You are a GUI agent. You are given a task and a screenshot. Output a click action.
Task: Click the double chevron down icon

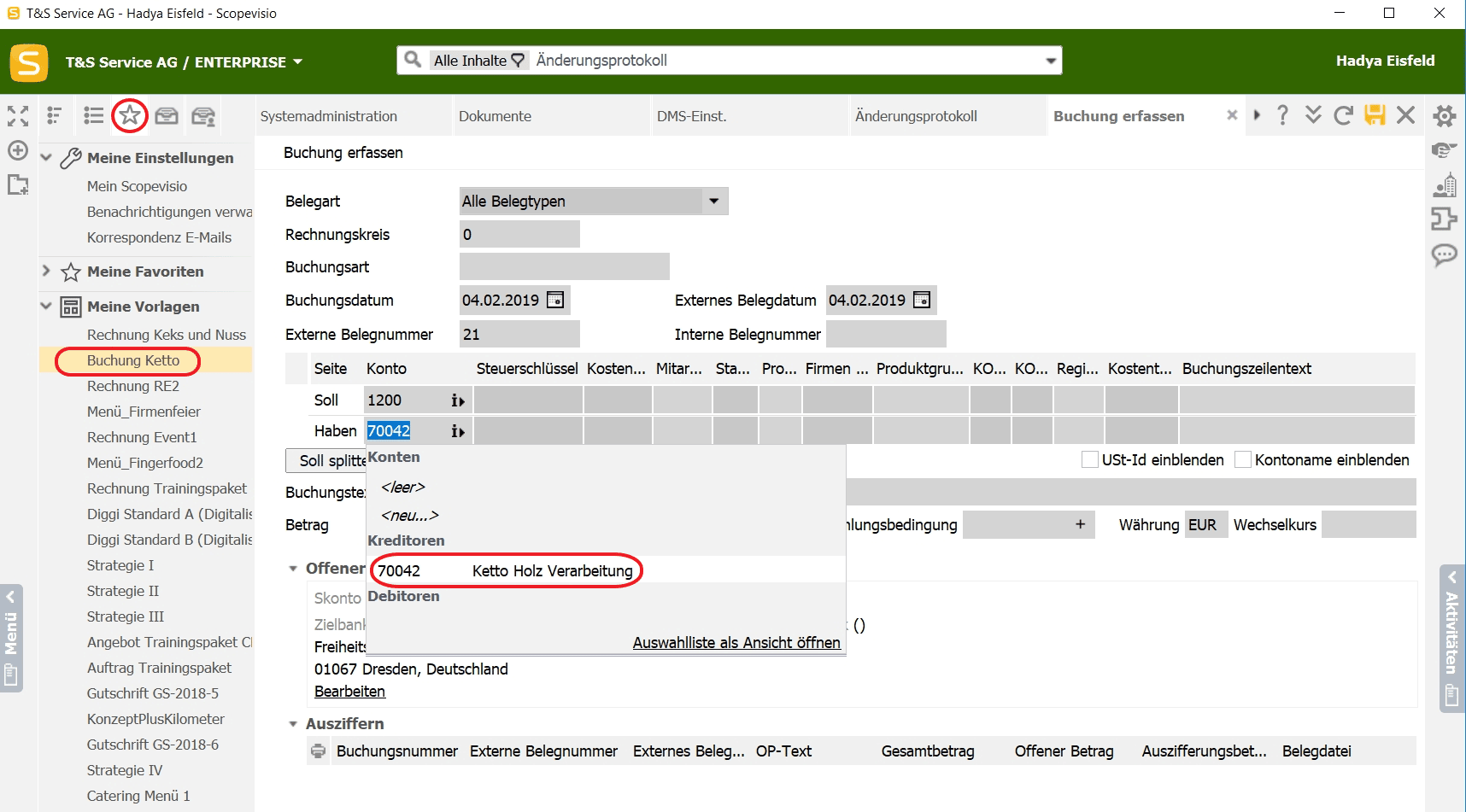click(1313, 115)
